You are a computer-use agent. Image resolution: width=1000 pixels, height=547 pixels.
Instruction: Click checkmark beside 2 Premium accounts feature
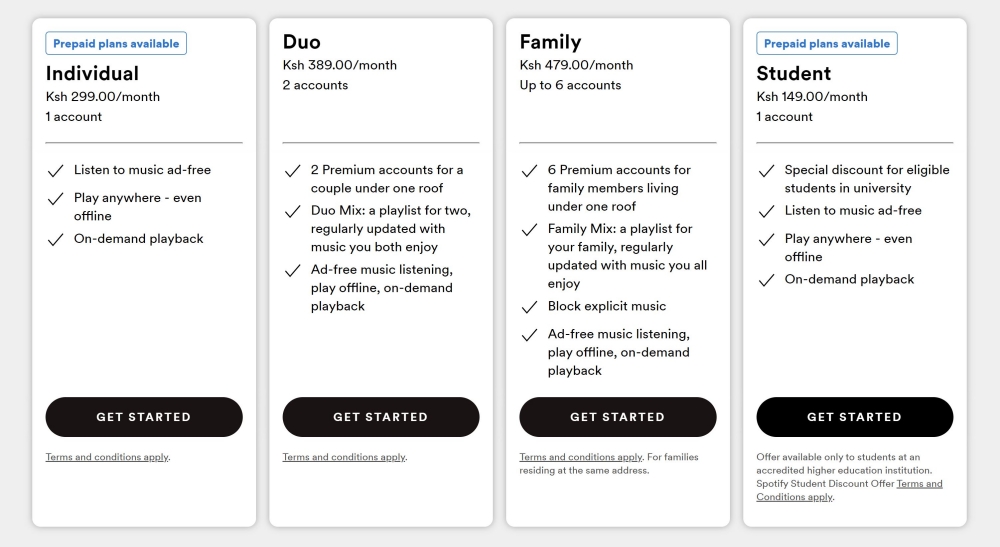click(x=293, y=171)
